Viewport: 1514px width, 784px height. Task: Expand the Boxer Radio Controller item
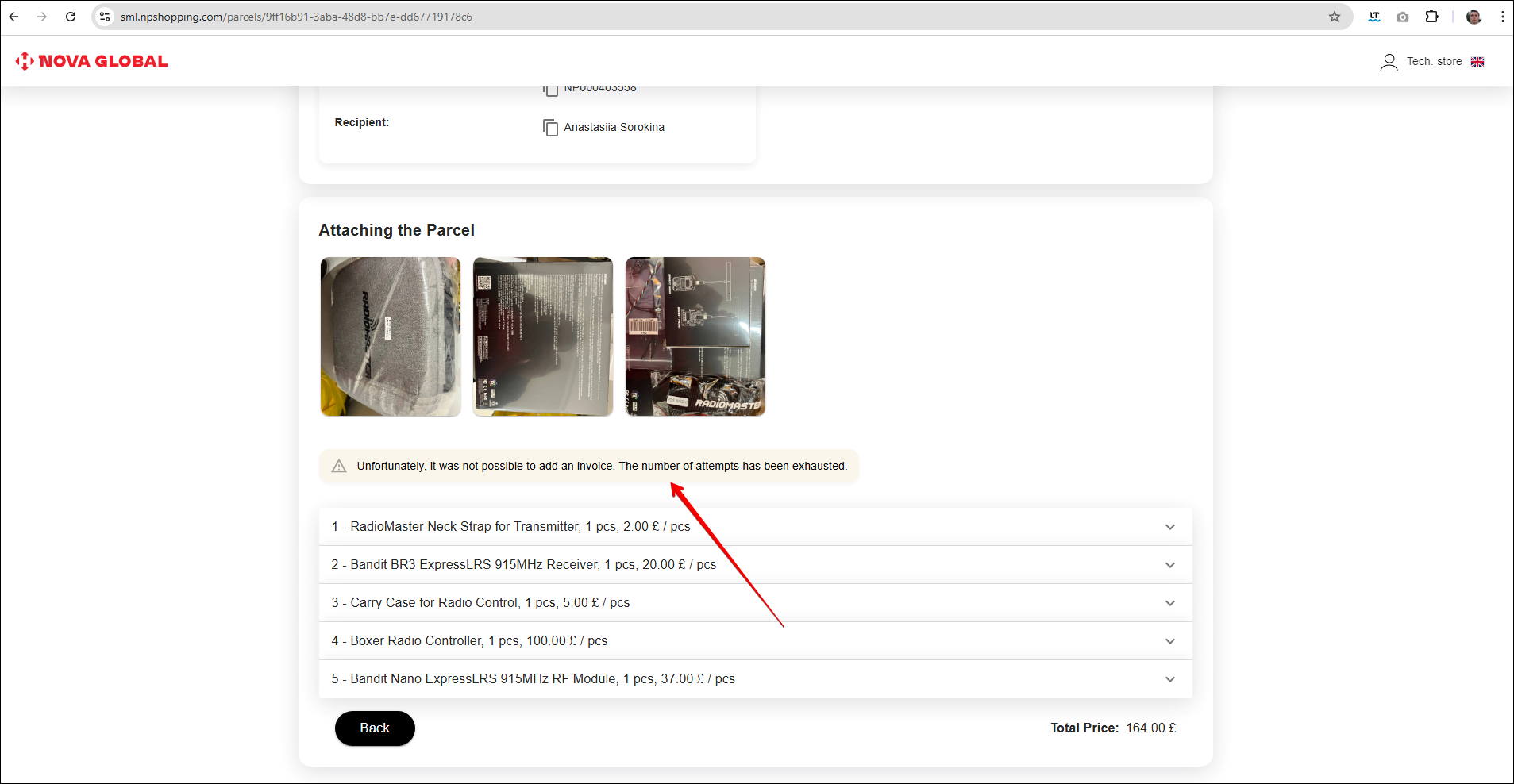[1169, 641]
